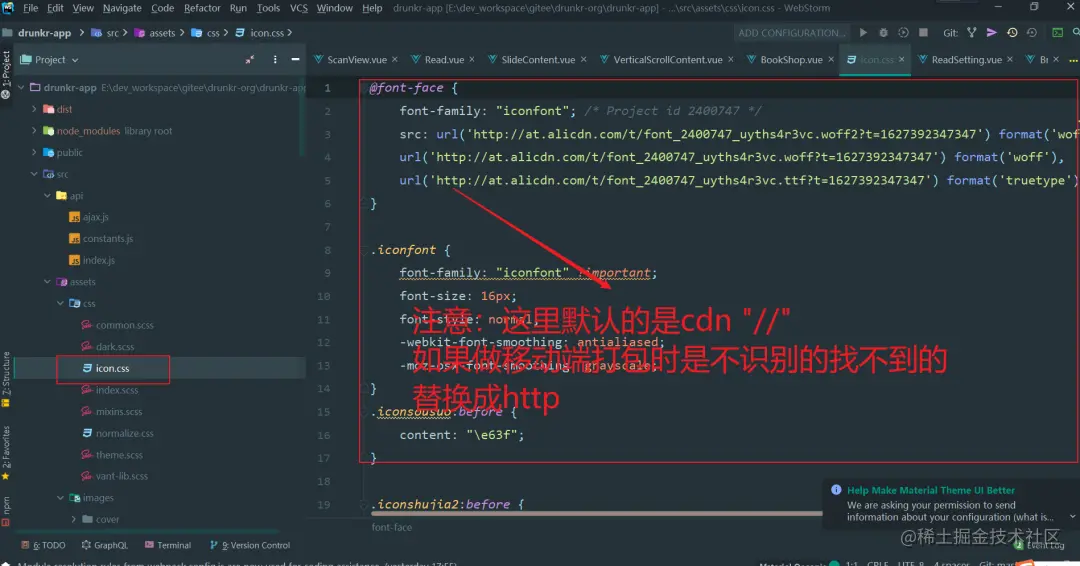Open Structure side tool window
The width and height of the screenshot is (1080, 566).
click(6, 377)
